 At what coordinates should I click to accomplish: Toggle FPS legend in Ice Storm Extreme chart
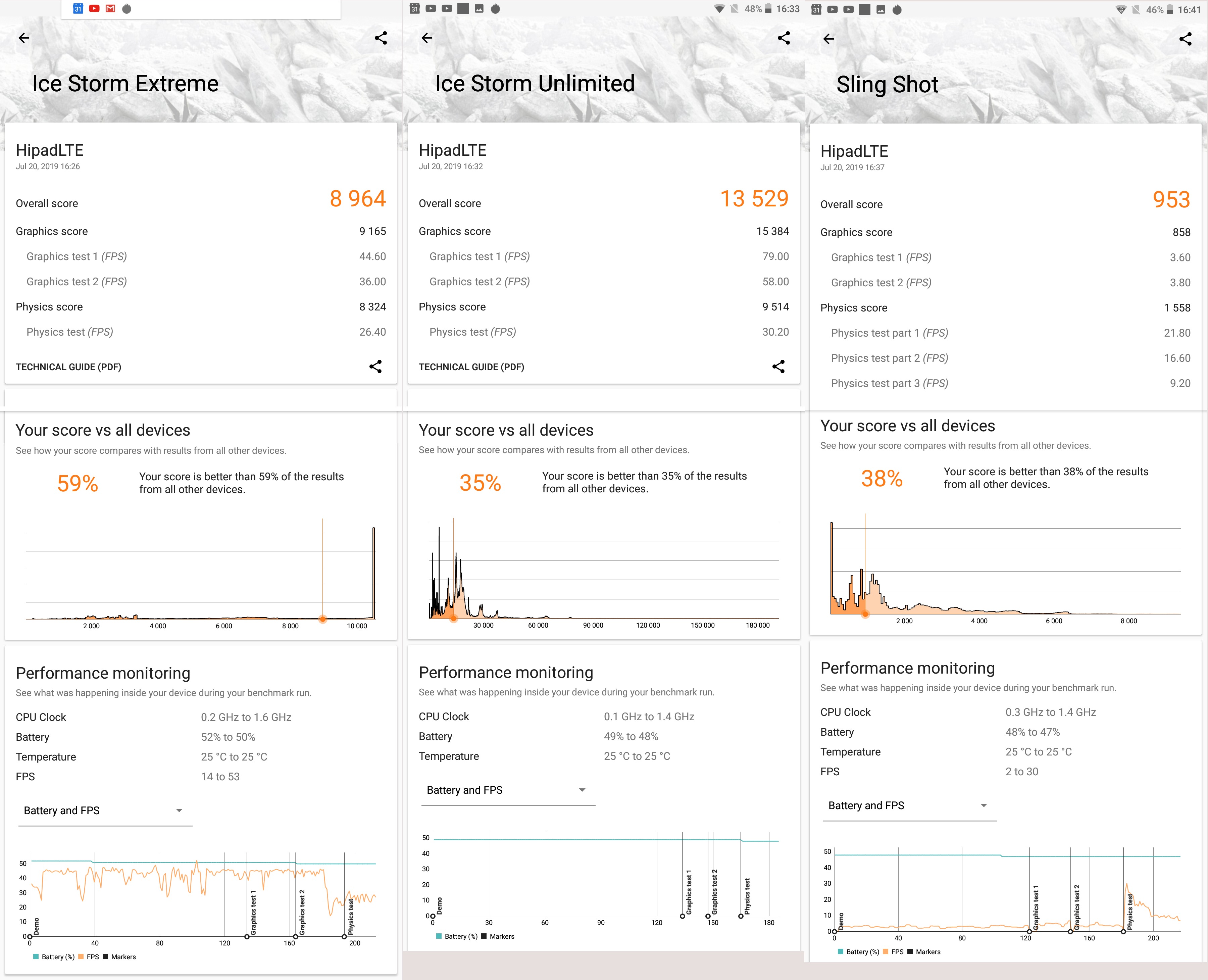(x=89, y=957)
